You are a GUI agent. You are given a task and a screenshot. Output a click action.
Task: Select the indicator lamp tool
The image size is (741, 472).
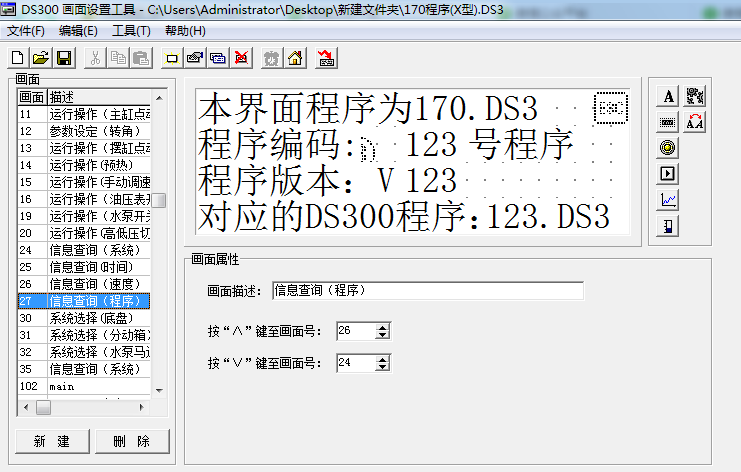(668, 148)
